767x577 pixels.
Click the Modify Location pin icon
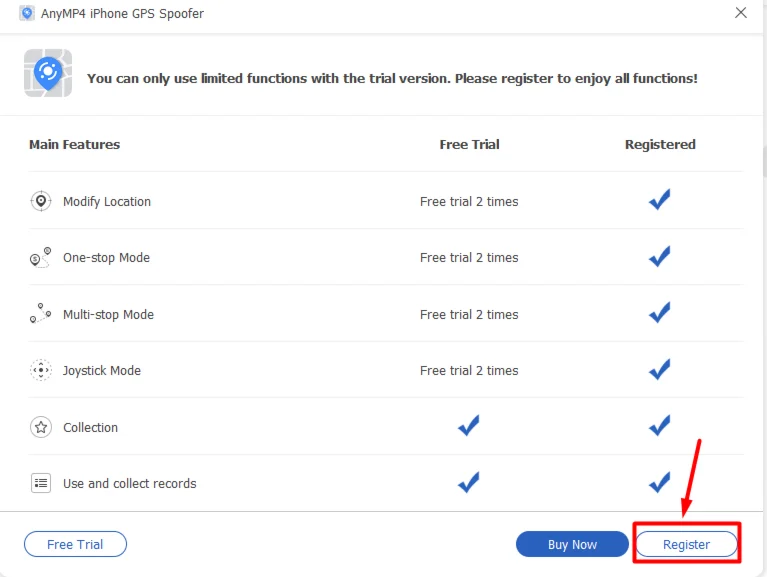coord(40,201)
